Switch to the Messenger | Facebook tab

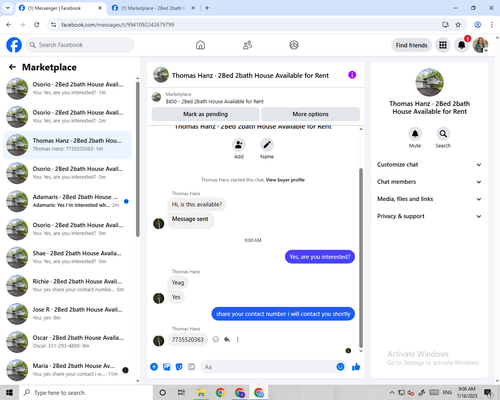61,8
